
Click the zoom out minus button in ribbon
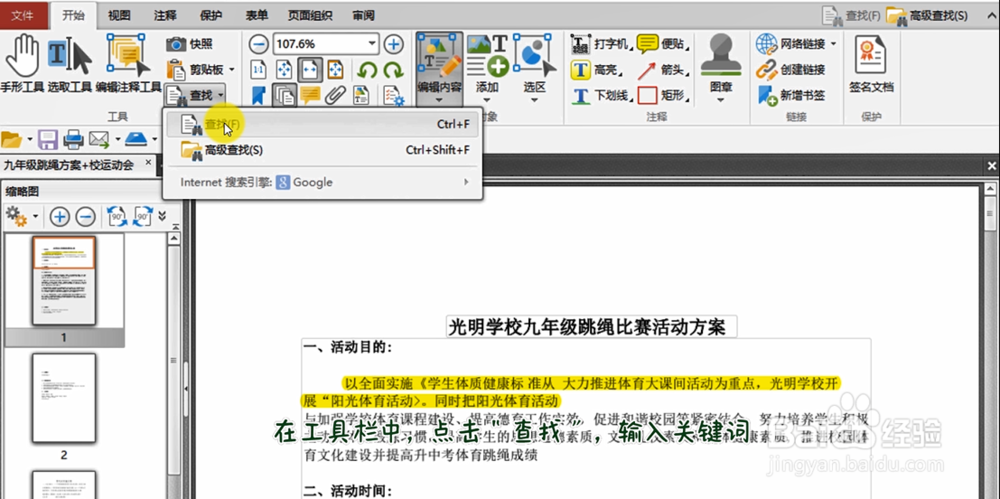click(x=258, y=44)
